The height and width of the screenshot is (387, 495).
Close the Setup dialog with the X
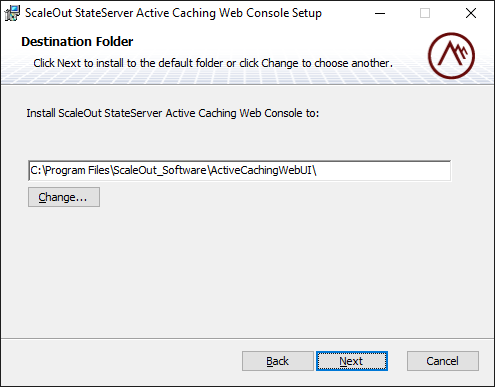[x=471, y=13]
